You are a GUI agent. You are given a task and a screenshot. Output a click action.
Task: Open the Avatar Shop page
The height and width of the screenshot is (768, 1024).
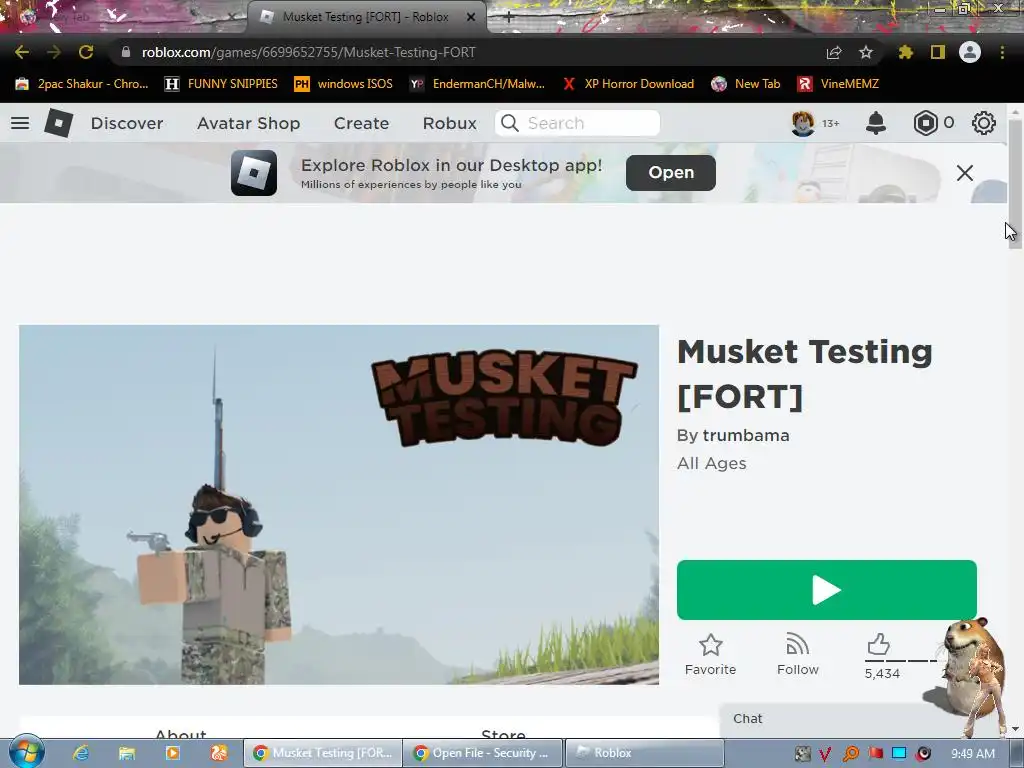[248, 123]
